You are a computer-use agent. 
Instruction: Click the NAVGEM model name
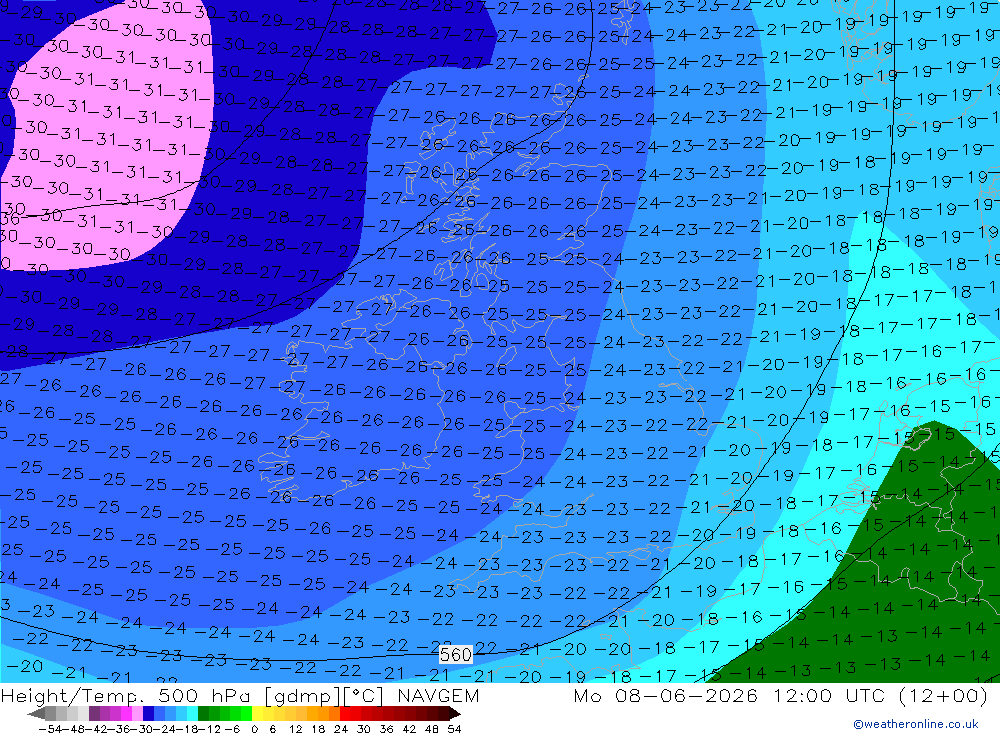pyautogui.click(x=438, y=695)
